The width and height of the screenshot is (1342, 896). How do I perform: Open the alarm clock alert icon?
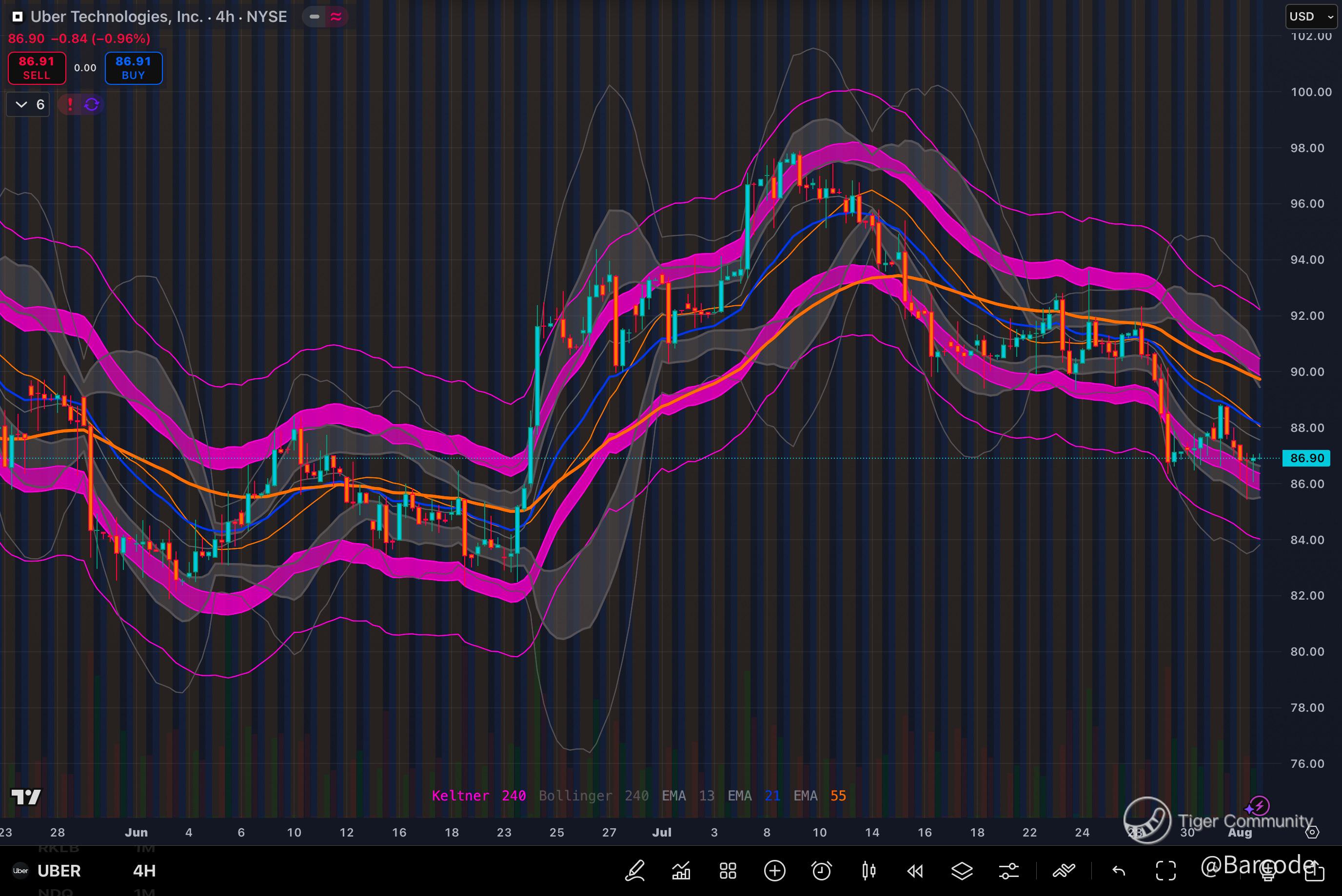click(821, 871)
